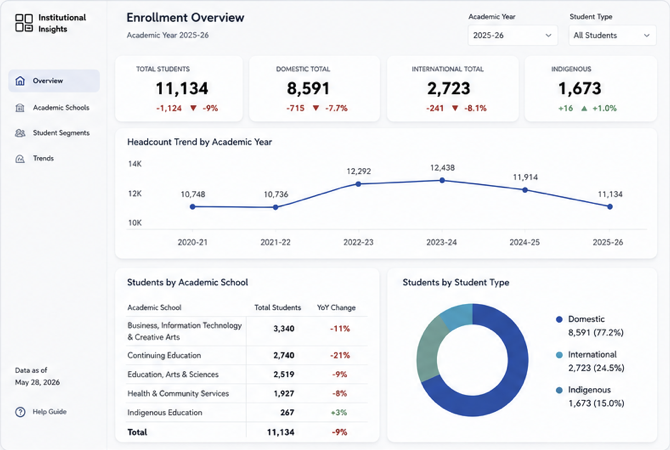
Task: Click the down triangle in Total Students card
Action: (193, 108)
